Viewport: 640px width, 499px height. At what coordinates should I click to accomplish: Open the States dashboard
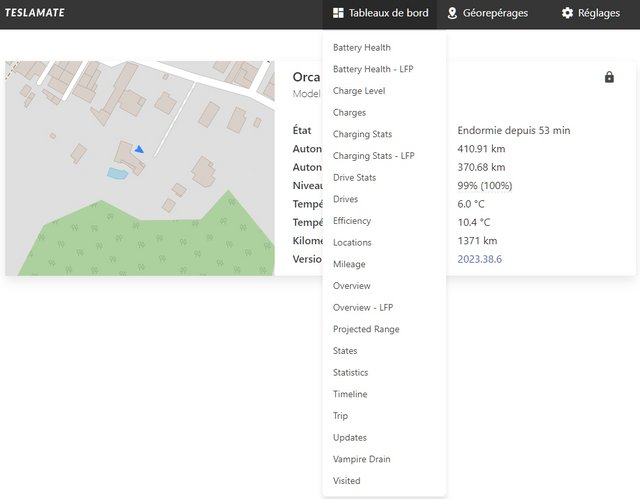click(x=345, y=350)
